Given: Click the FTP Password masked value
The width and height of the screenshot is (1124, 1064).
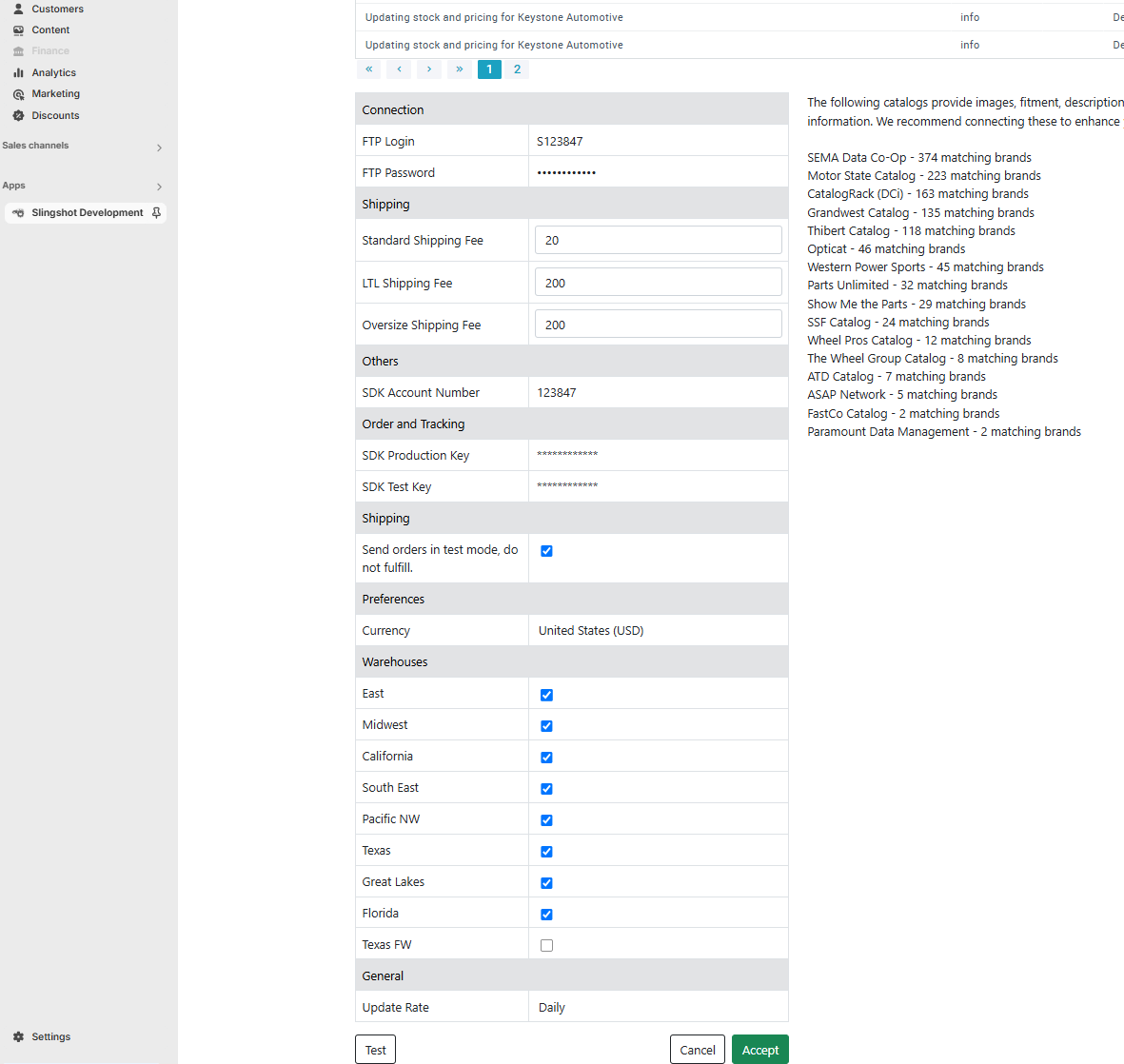Looking at the screenshot, I should tap(566, 173).
